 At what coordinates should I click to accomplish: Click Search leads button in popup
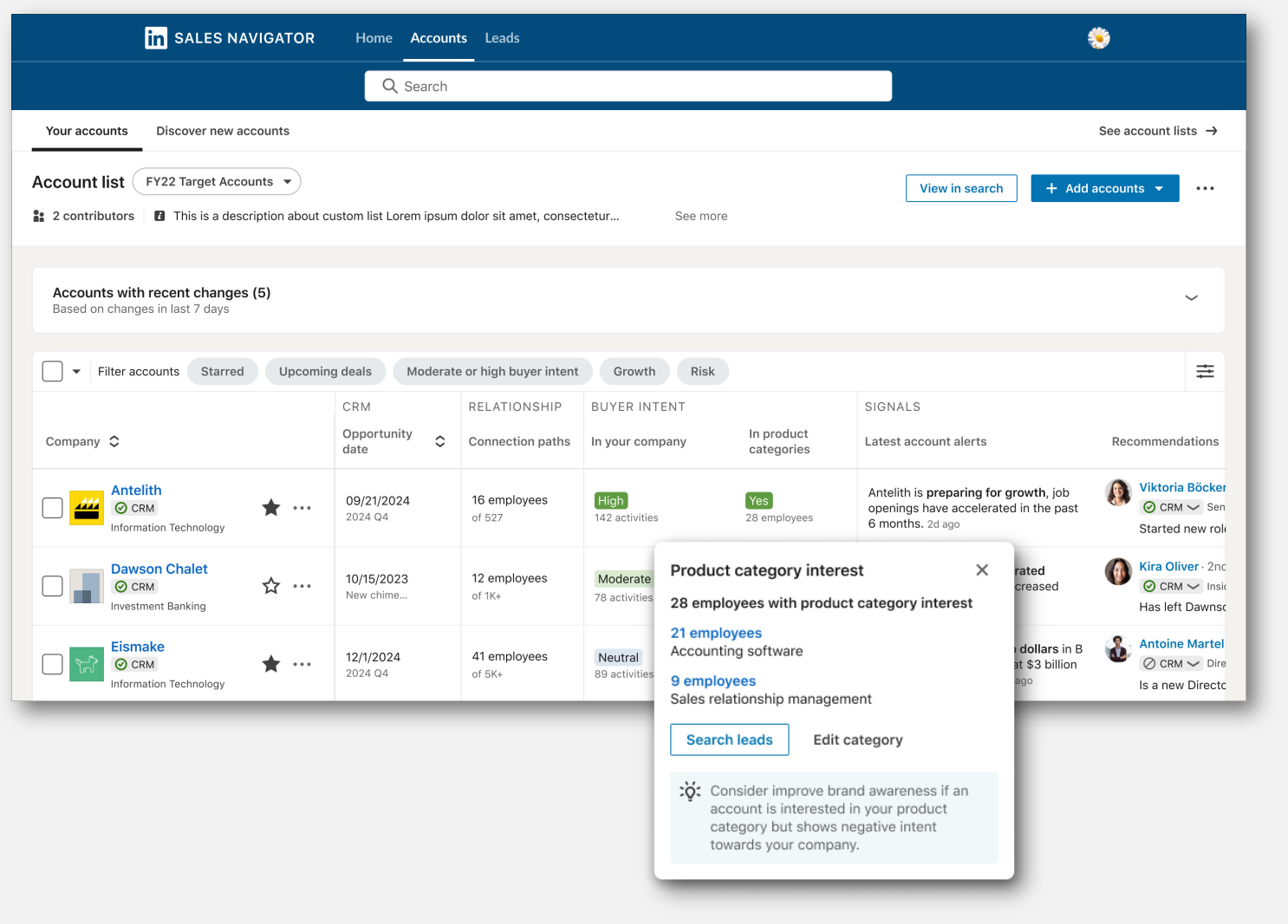click(x=729, y=739)
